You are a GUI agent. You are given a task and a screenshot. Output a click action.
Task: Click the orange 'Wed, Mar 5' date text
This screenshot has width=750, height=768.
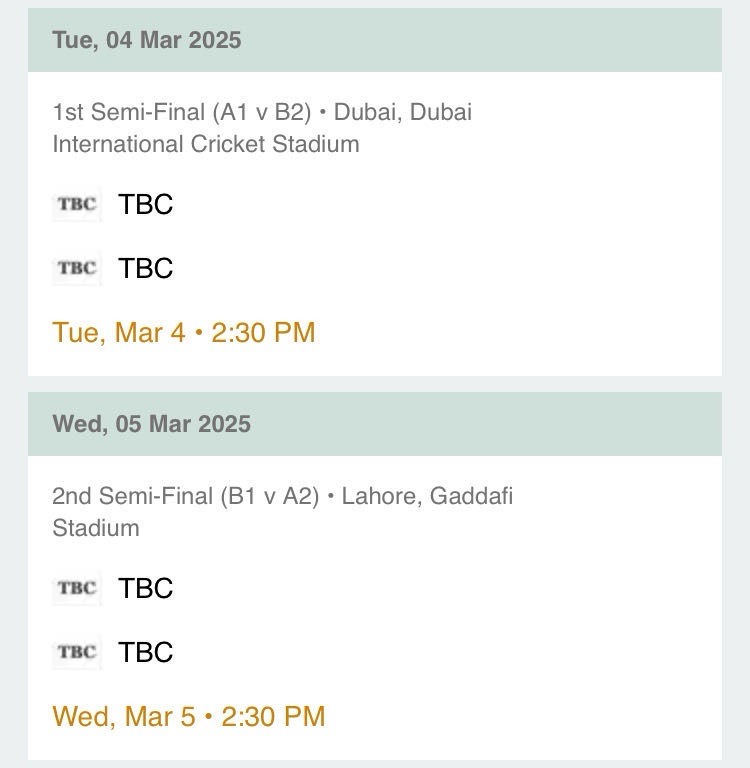(x=123, y=716)
